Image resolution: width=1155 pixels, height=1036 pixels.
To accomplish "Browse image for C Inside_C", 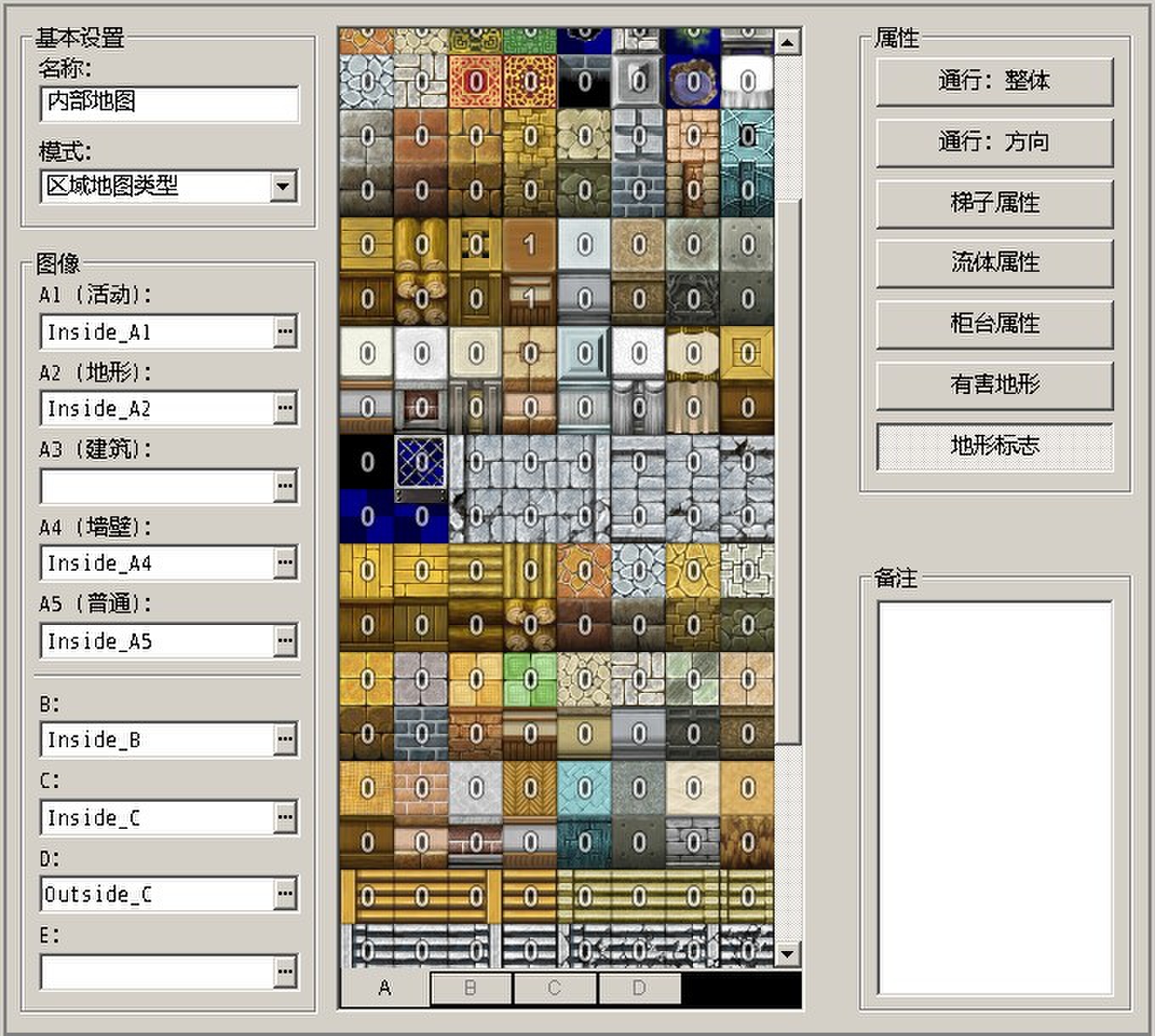I will click(285, 817).
